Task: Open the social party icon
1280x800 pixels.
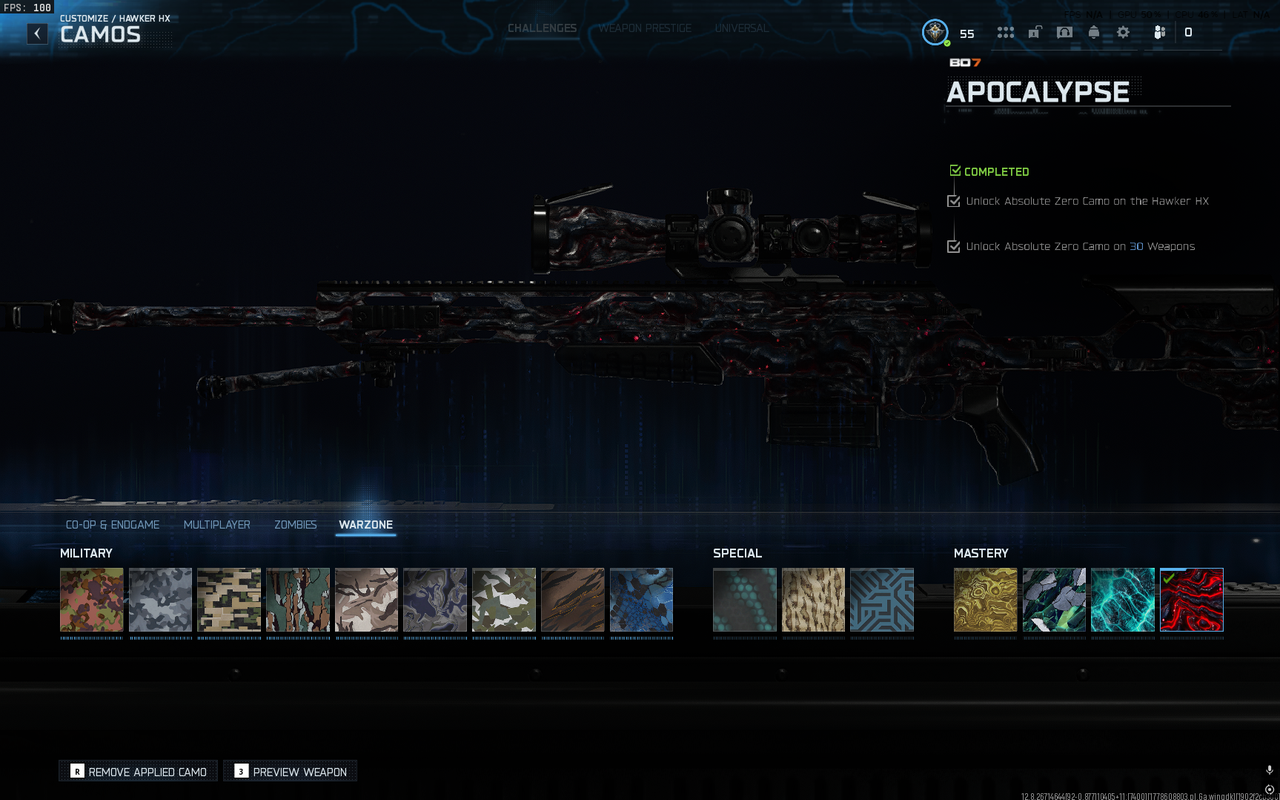Action: coord(1160,32)
